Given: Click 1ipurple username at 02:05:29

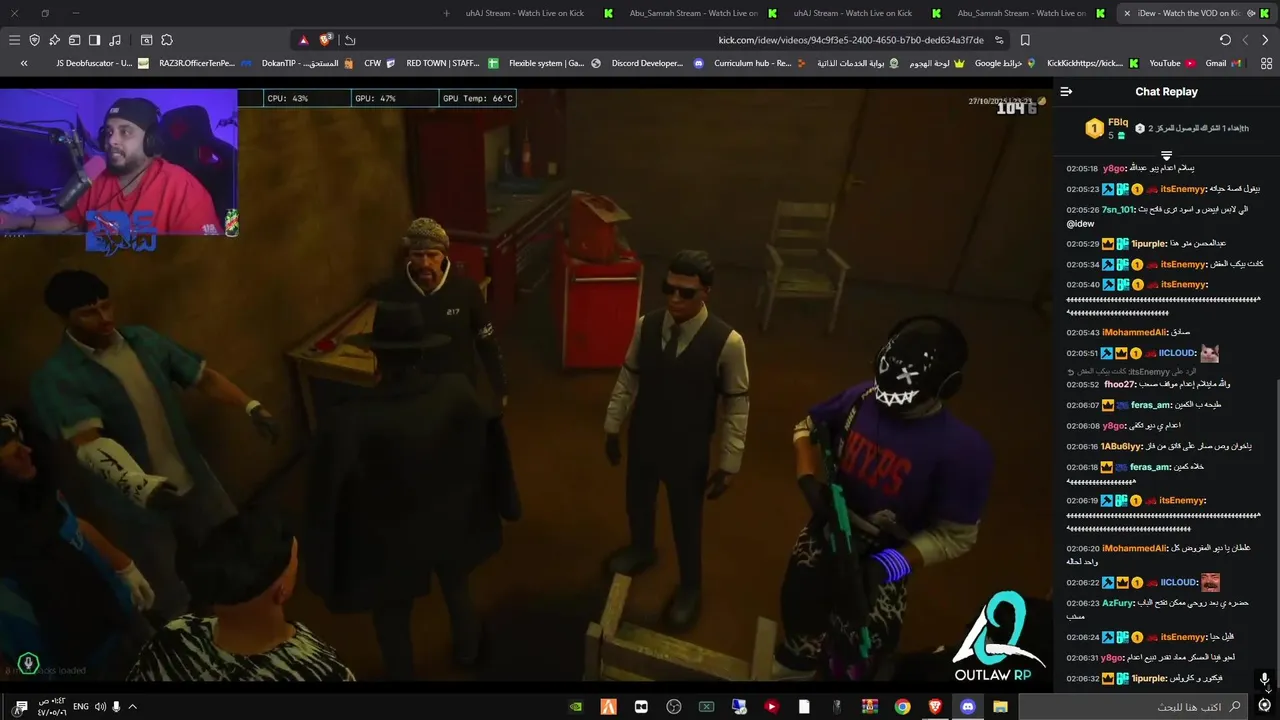Looking at the screenshot, I should (1150, 243).
